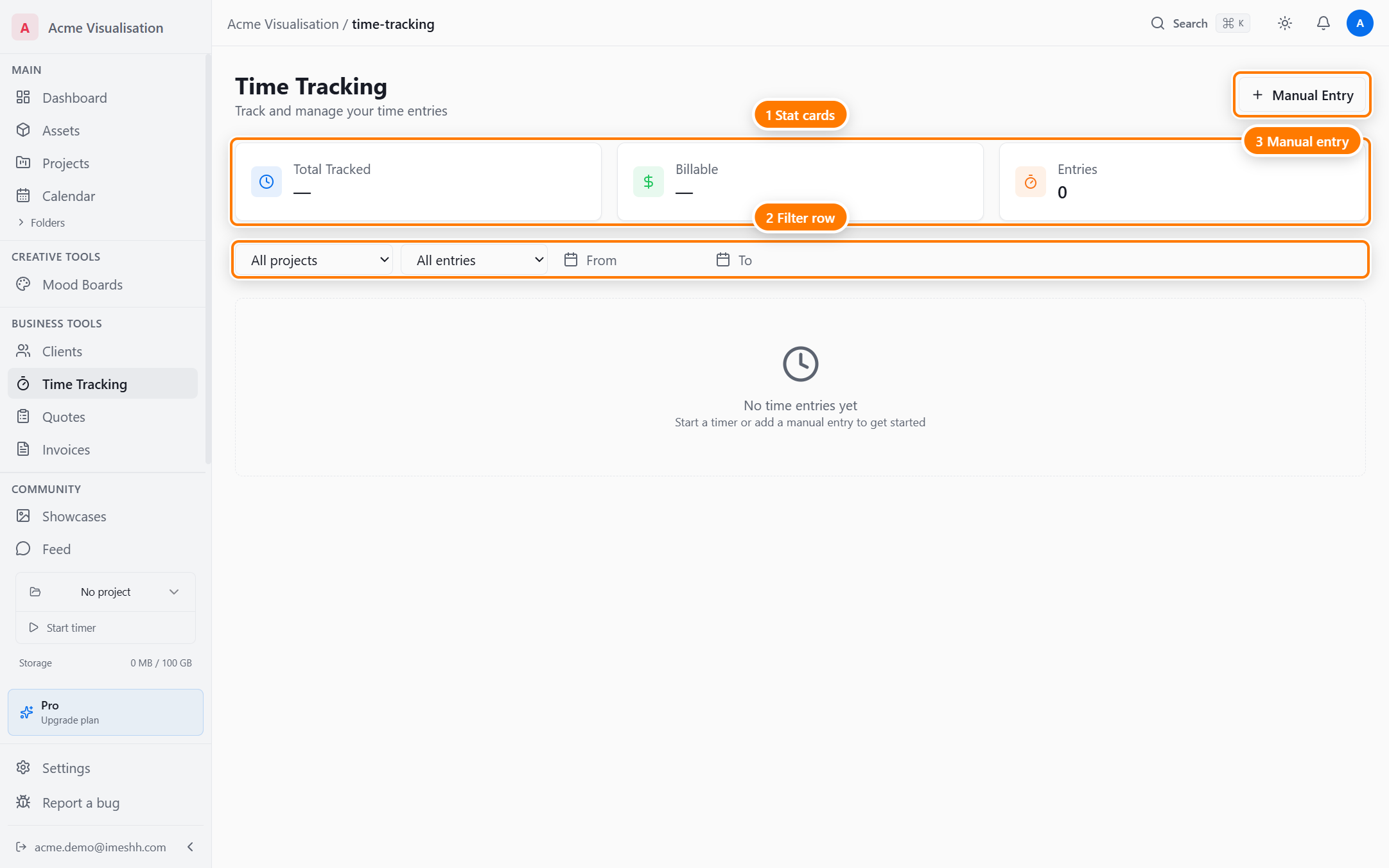Click the acme.demo@imeshh.com account link

pos(100,847)
